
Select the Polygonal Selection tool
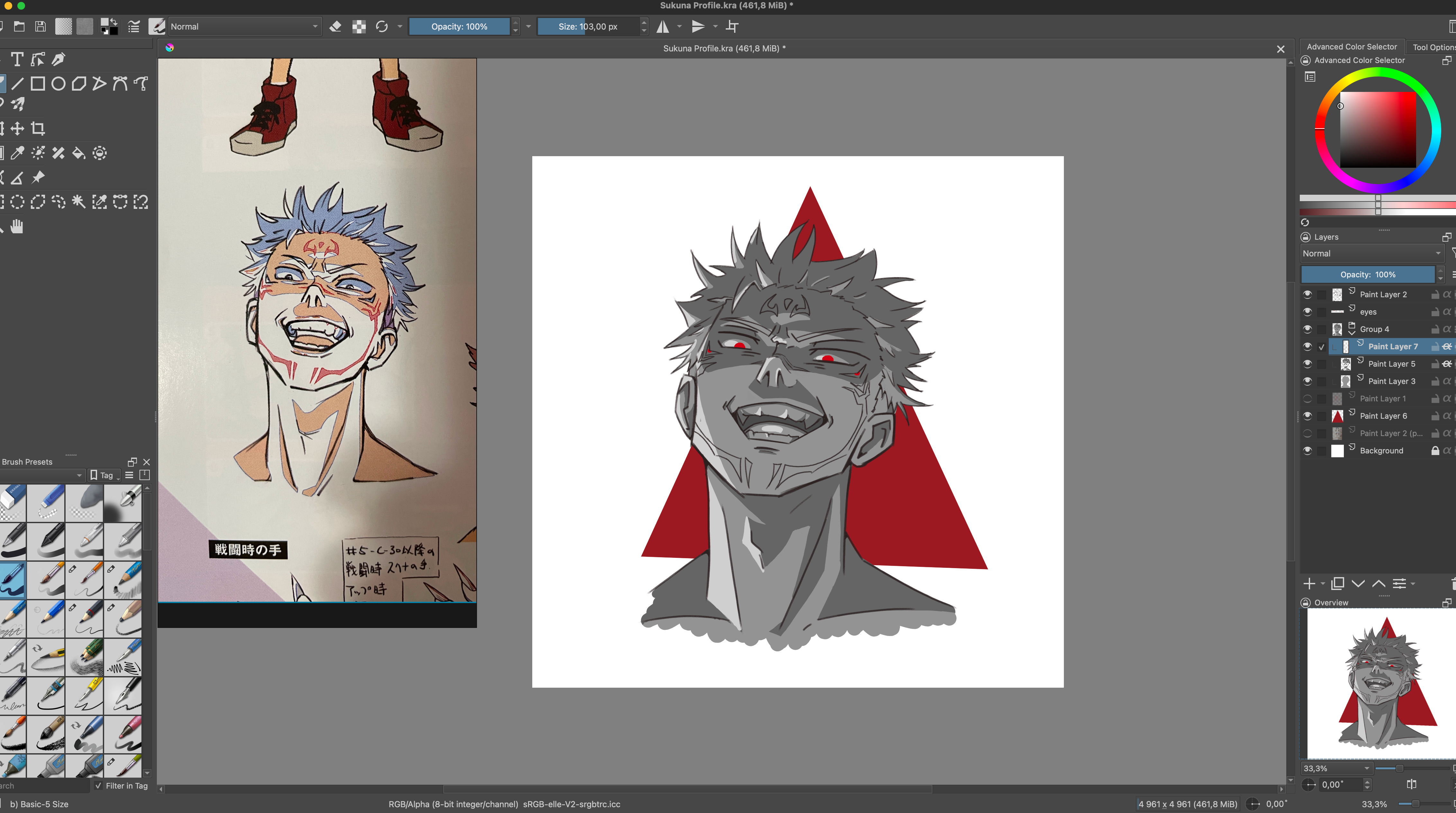pos(38,202)
